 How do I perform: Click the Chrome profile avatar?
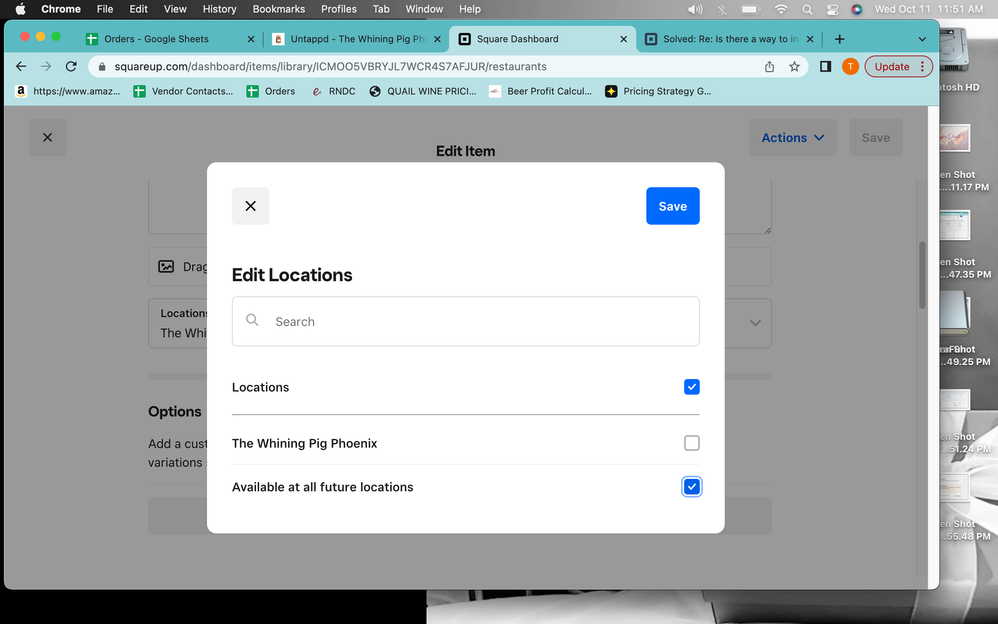[x=850, y=67]
